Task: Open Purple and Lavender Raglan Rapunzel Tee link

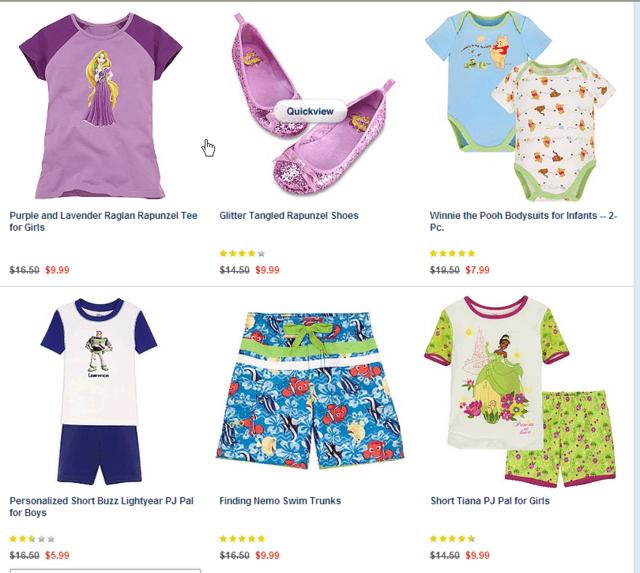Action: 103,221
